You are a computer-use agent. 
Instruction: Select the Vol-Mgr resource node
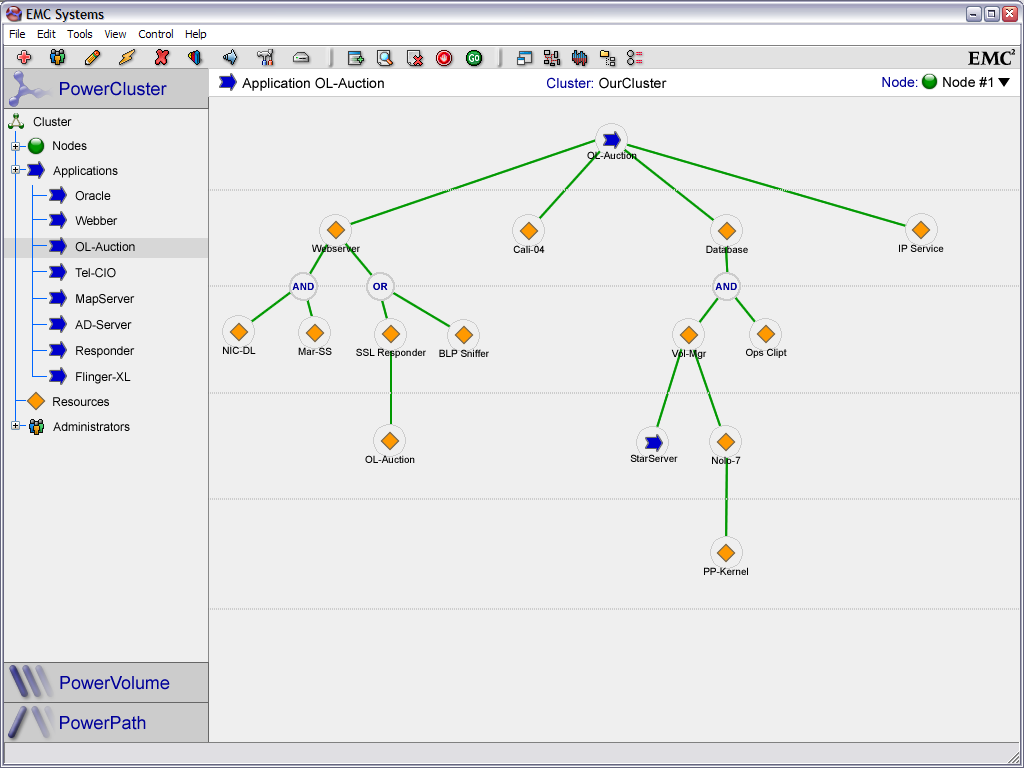tap(688, 335)
